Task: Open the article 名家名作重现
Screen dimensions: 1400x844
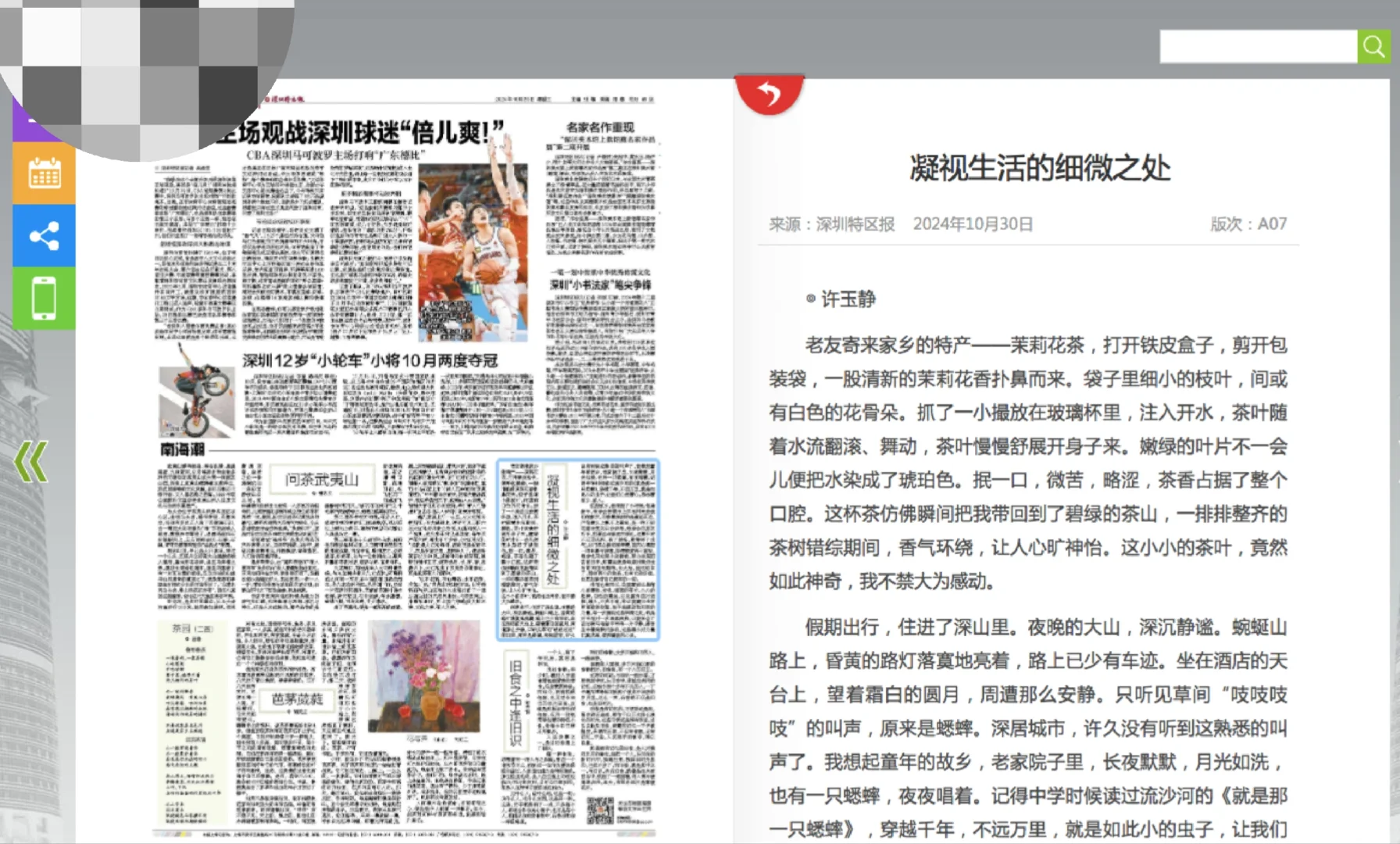Action: coord(600,127)
